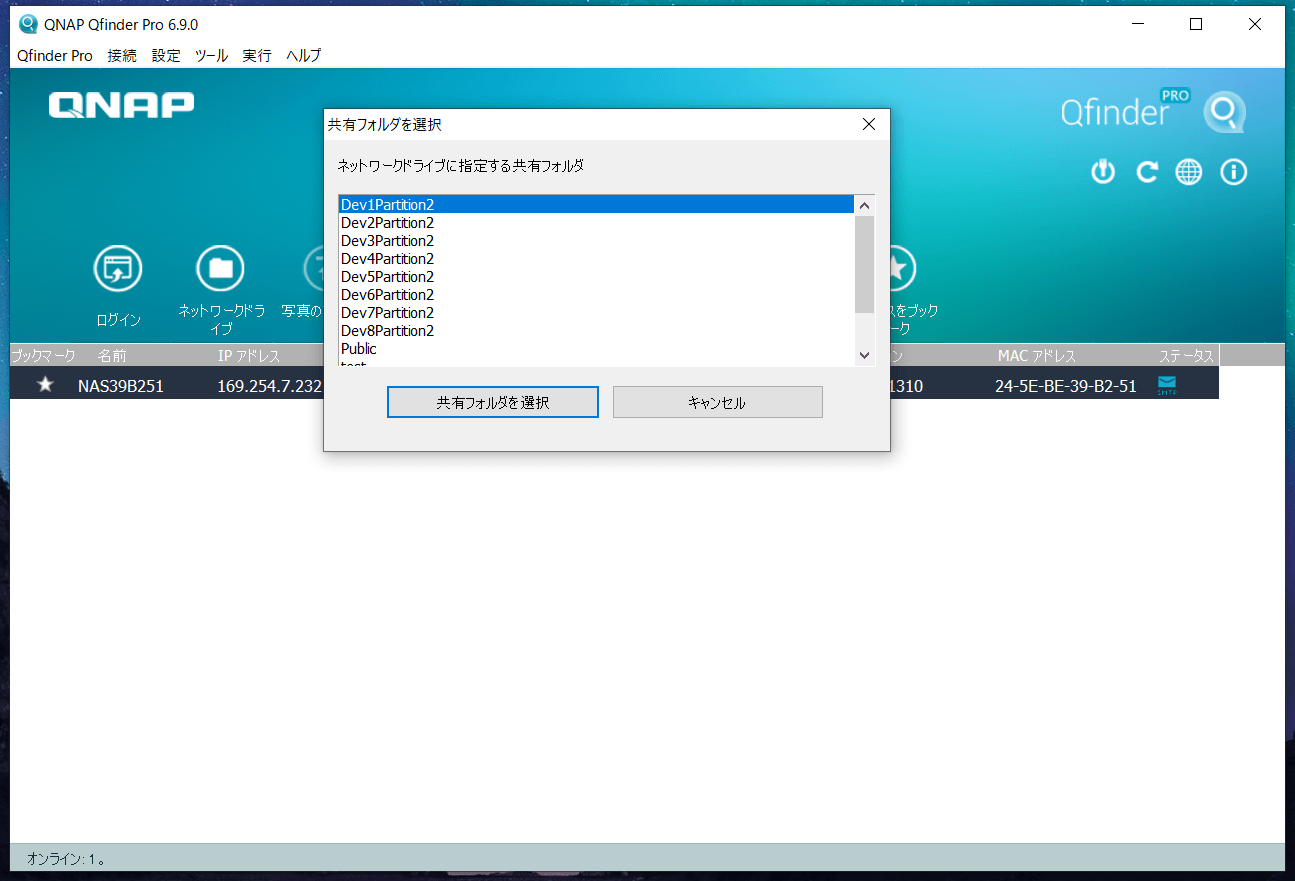The height and width of the screenshot is (881, 1295).
Task: Click the Login (ログイン) icon
Action: (x=118, y=269)
